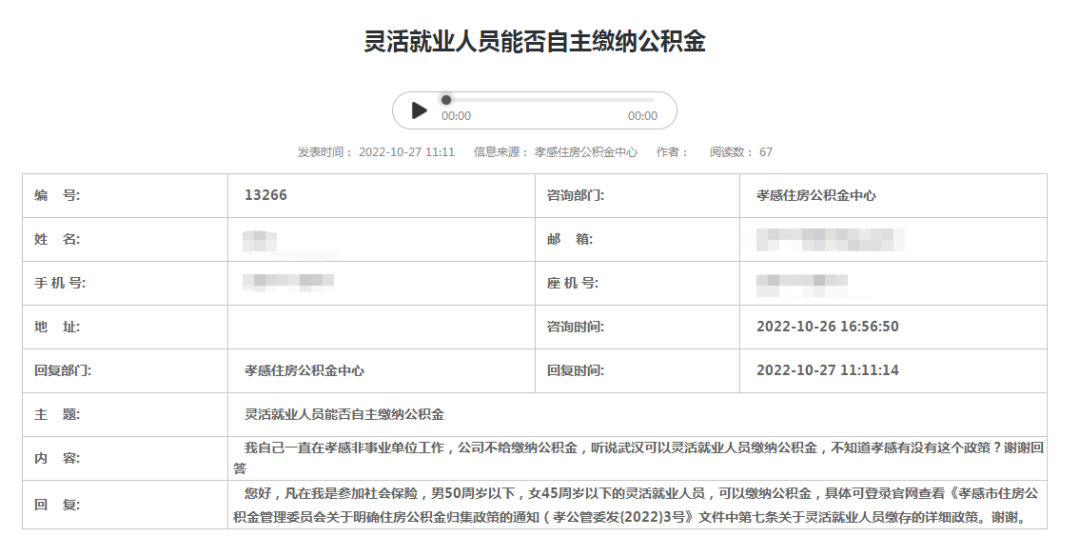
Task: Click the audio progress slider handle
Action: coord(446,100)
